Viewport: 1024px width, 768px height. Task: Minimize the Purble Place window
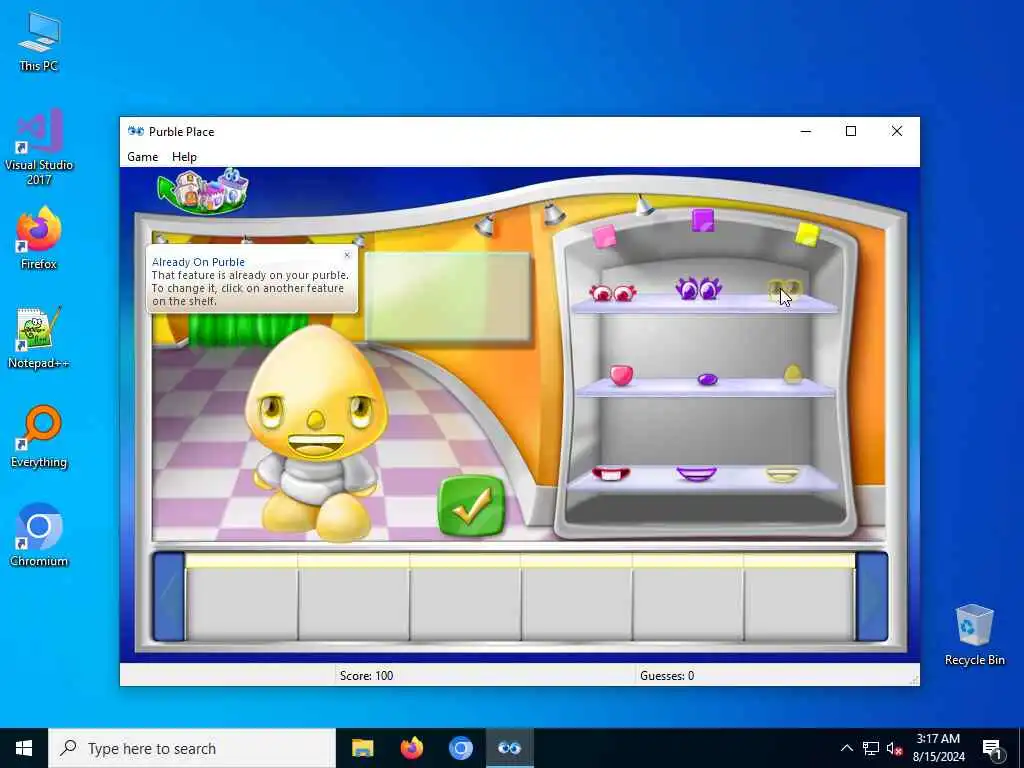806,131
